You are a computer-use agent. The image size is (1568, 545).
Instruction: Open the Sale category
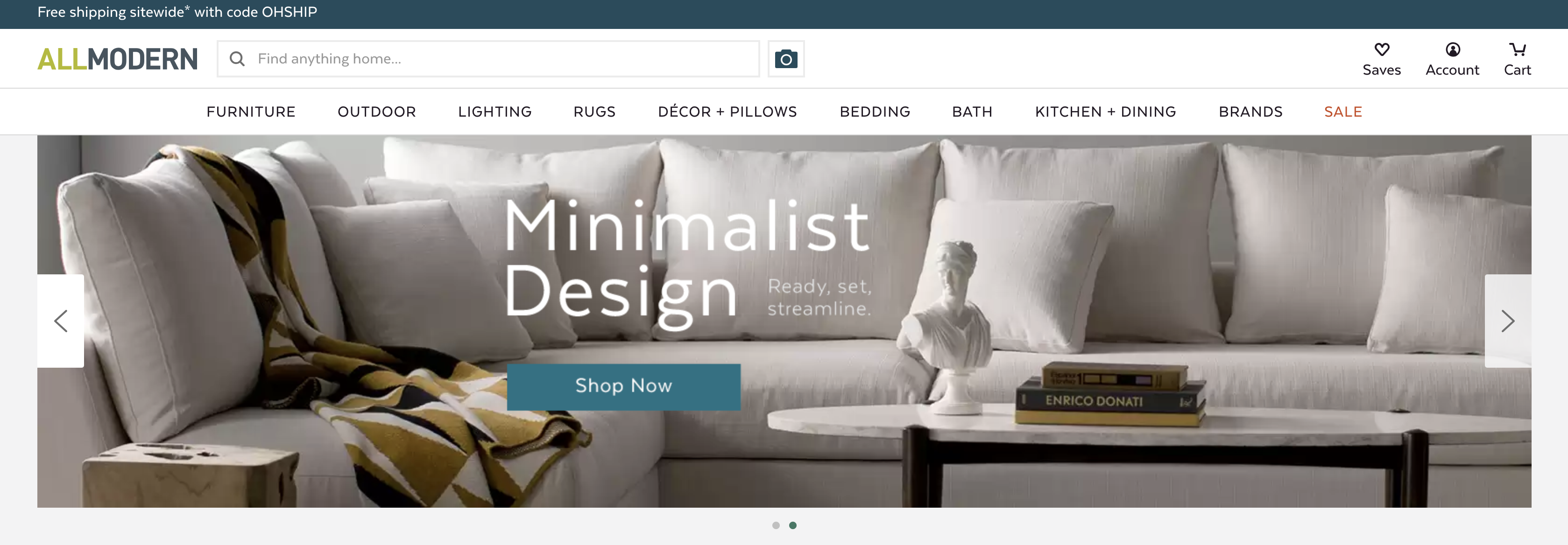(x=1343, y=112)
